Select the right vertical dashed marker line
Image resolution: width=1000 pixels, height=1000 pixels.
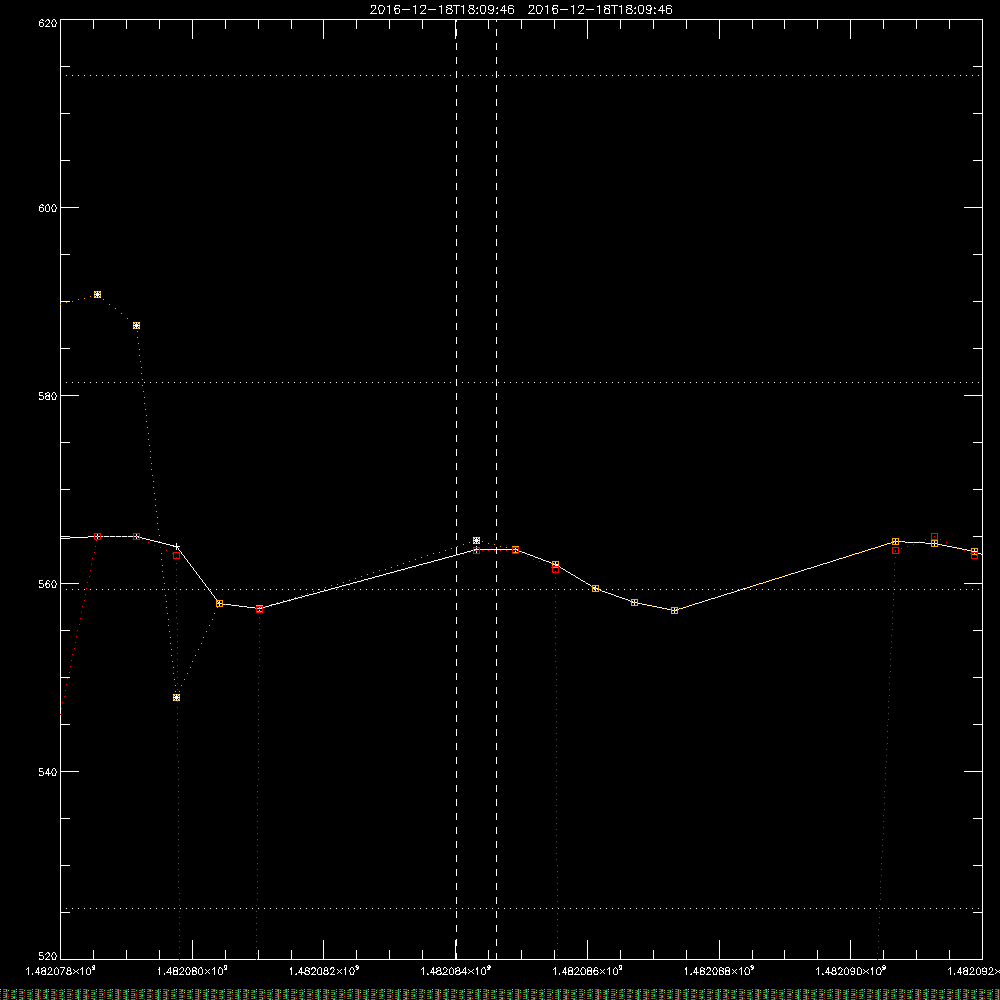[496, 489]
